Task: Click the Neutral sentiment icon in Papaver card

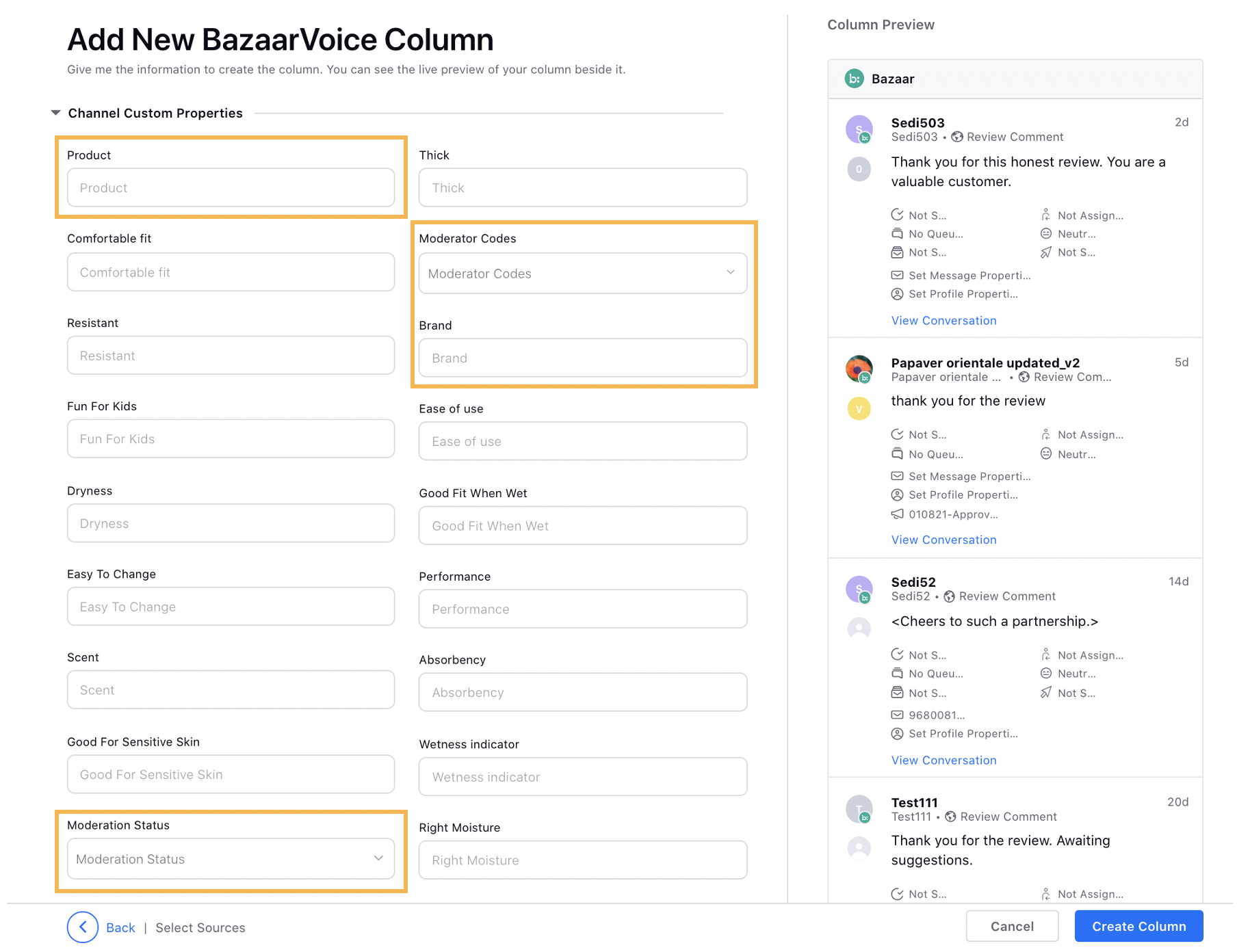Action: [x=1046, y=453]
